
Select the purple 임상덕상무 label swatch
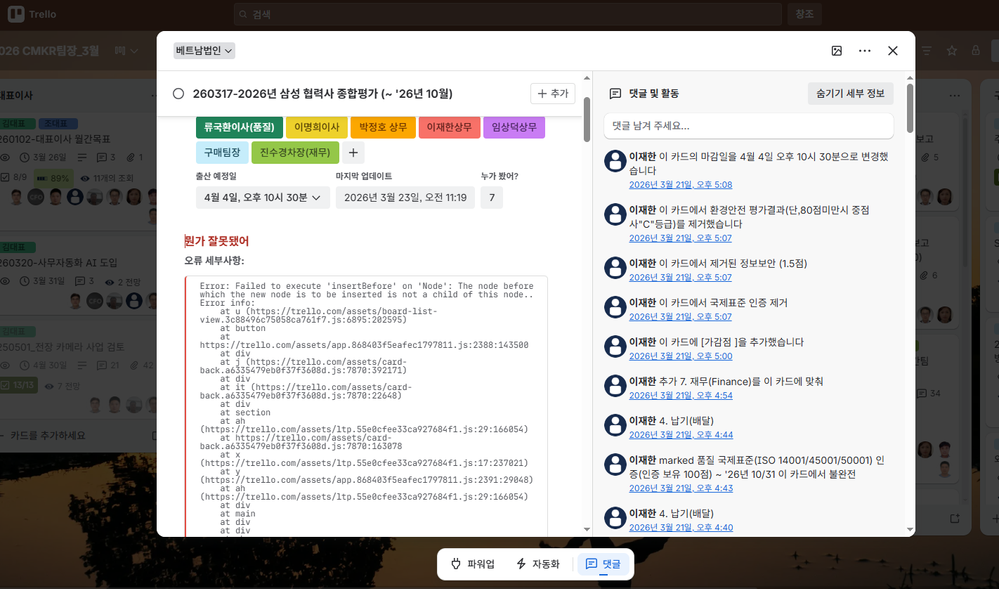coord(513,128)
